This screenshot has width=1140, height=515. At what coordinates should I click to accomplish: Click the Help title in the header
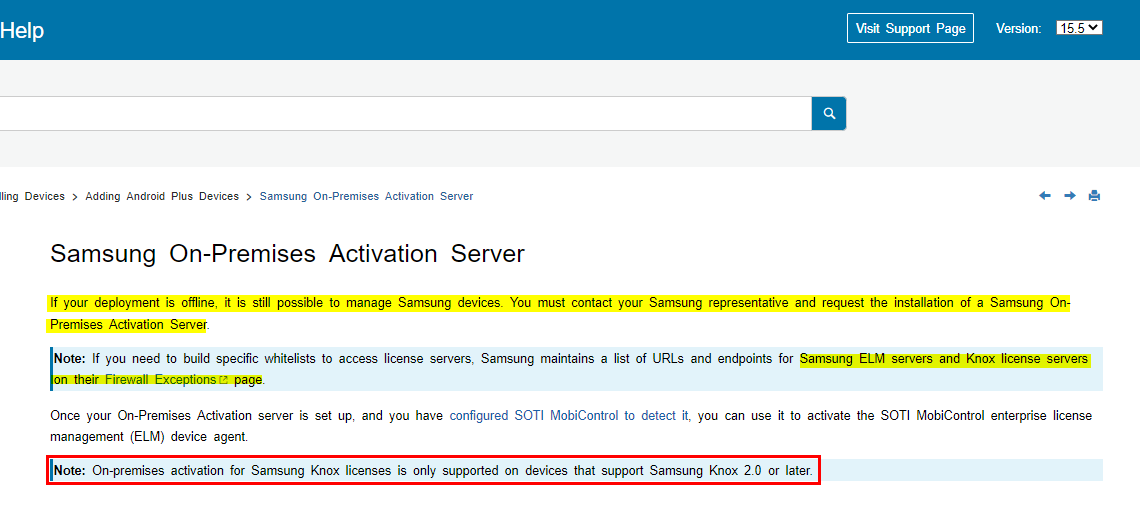coord(22,31)
